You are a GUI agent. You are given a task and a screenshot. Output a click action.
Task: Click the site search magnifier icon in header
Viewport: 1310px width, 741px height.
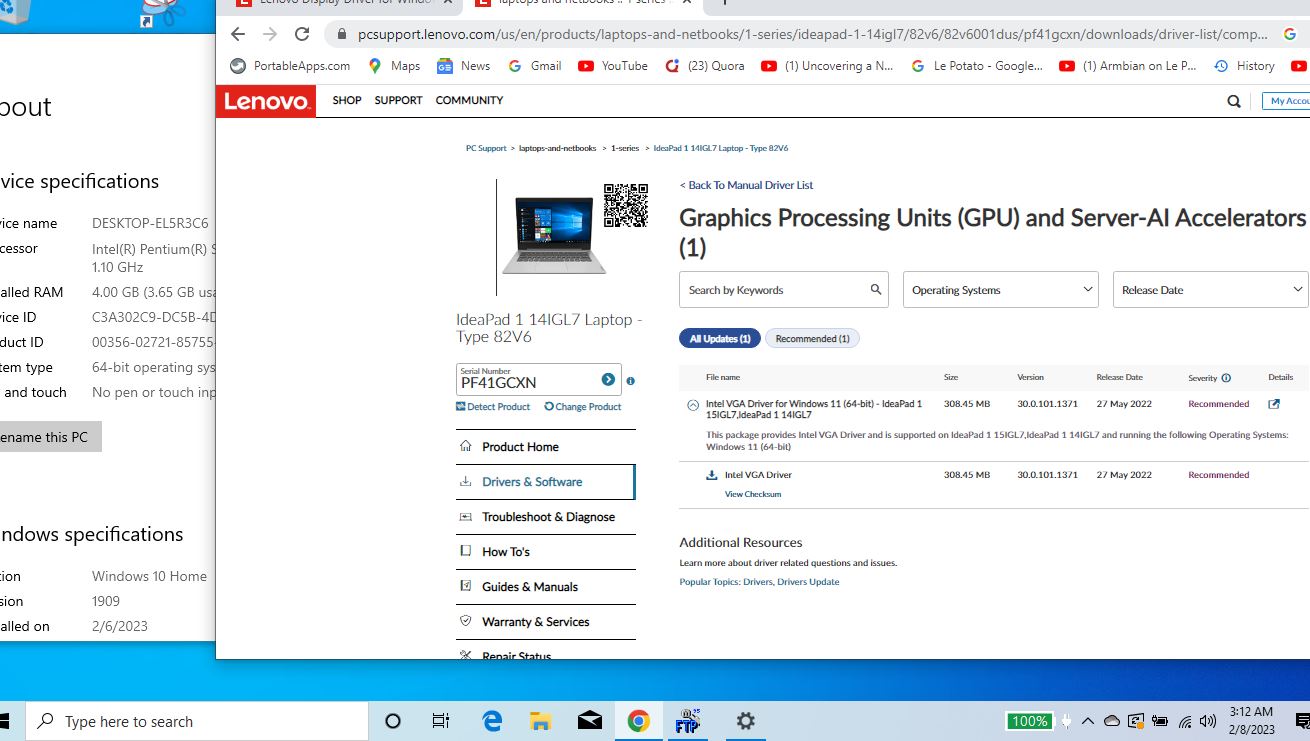point(1234,101)
